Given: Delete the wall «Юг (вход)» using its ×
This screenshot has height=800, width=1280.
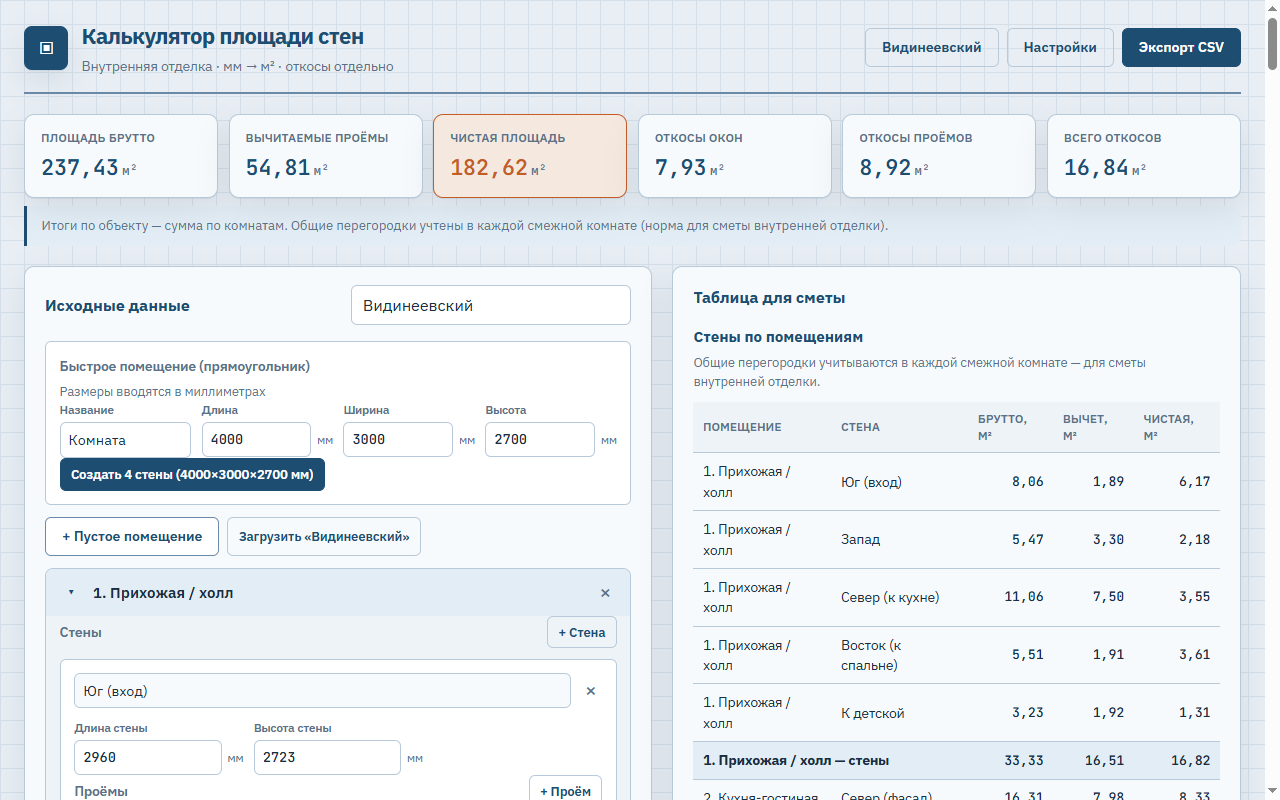Looking at the screenshot, I should tap(590, 691).
